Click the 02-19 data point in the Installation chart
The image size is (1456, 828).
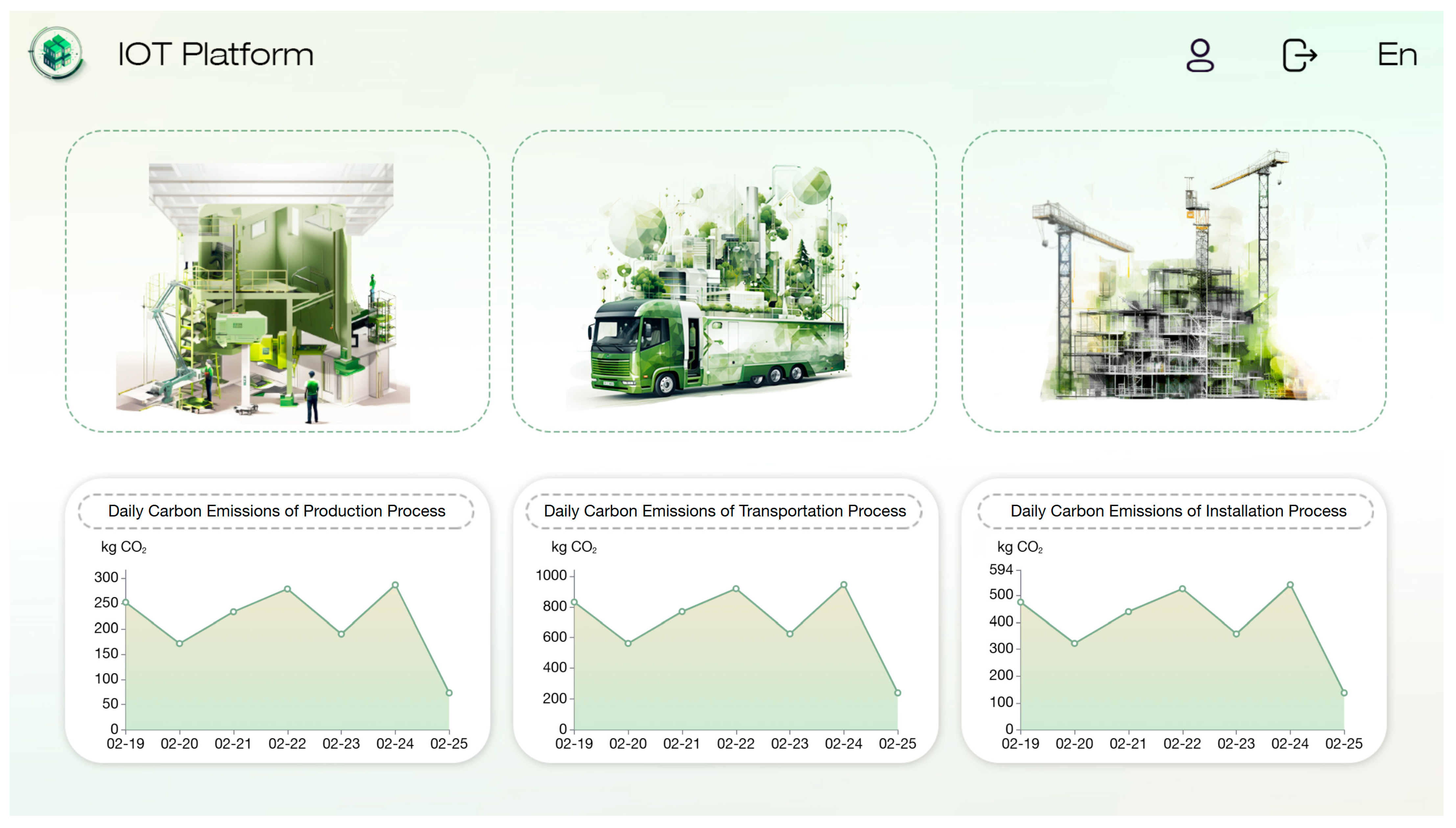pos(1021,602)
